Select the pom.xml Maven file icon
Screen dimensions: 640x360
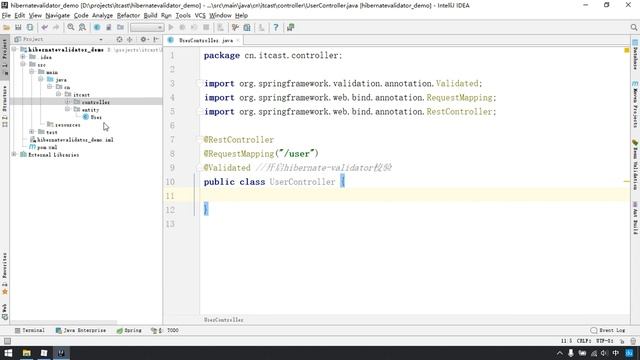click(x=33, y=147)
